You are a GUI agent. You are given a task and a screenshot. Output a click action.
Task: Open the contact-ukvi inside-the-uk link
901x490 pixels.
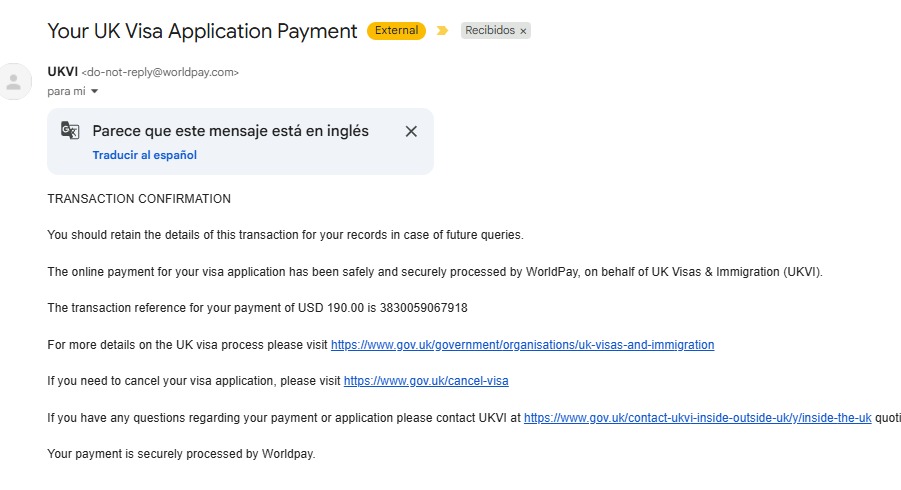click(x=698, y=418)
